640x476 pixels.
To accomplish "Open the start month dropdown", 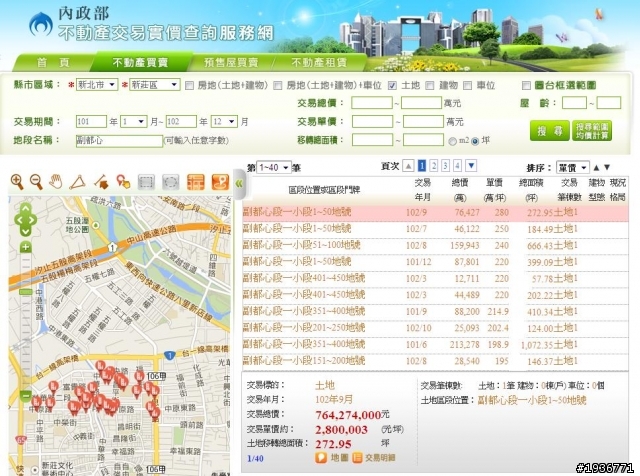I will click(x=133, y=122).
